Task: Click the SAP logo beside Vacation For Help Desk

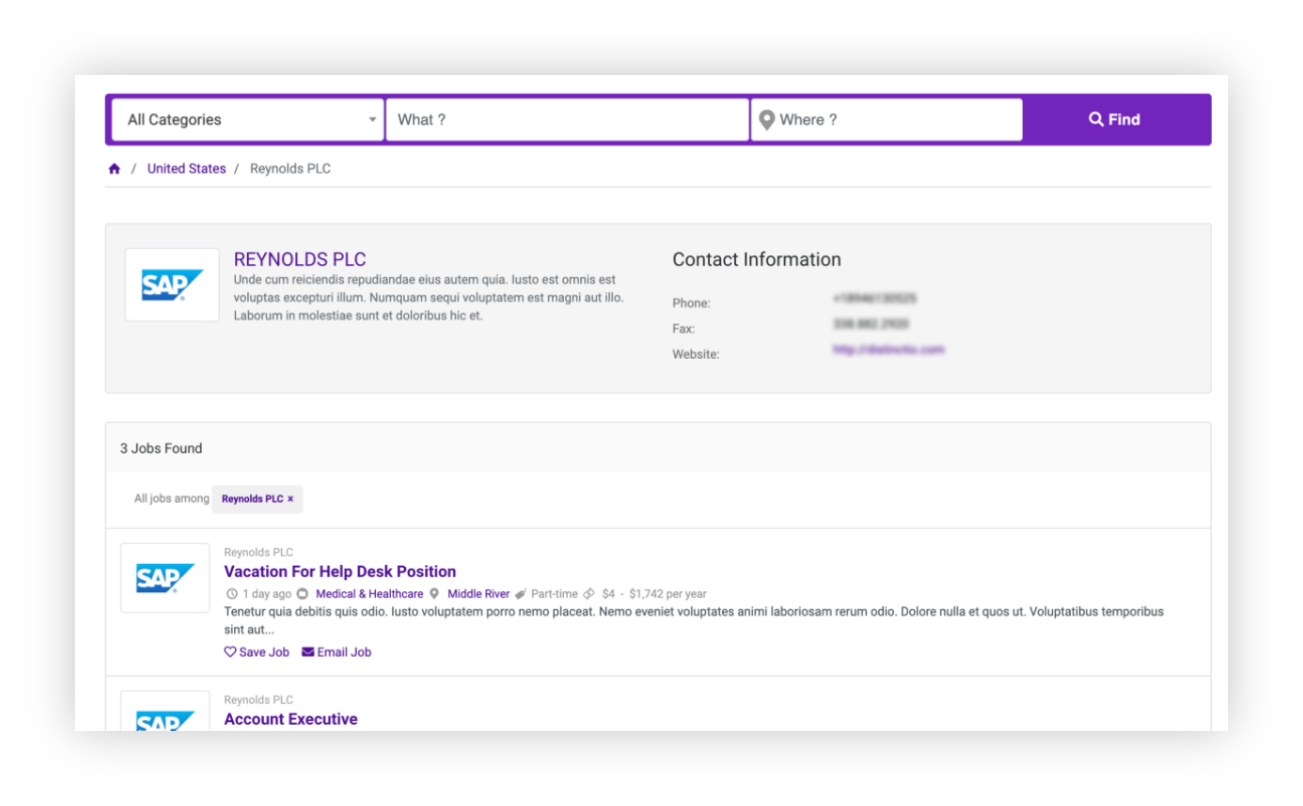Action: click(165, 578)
